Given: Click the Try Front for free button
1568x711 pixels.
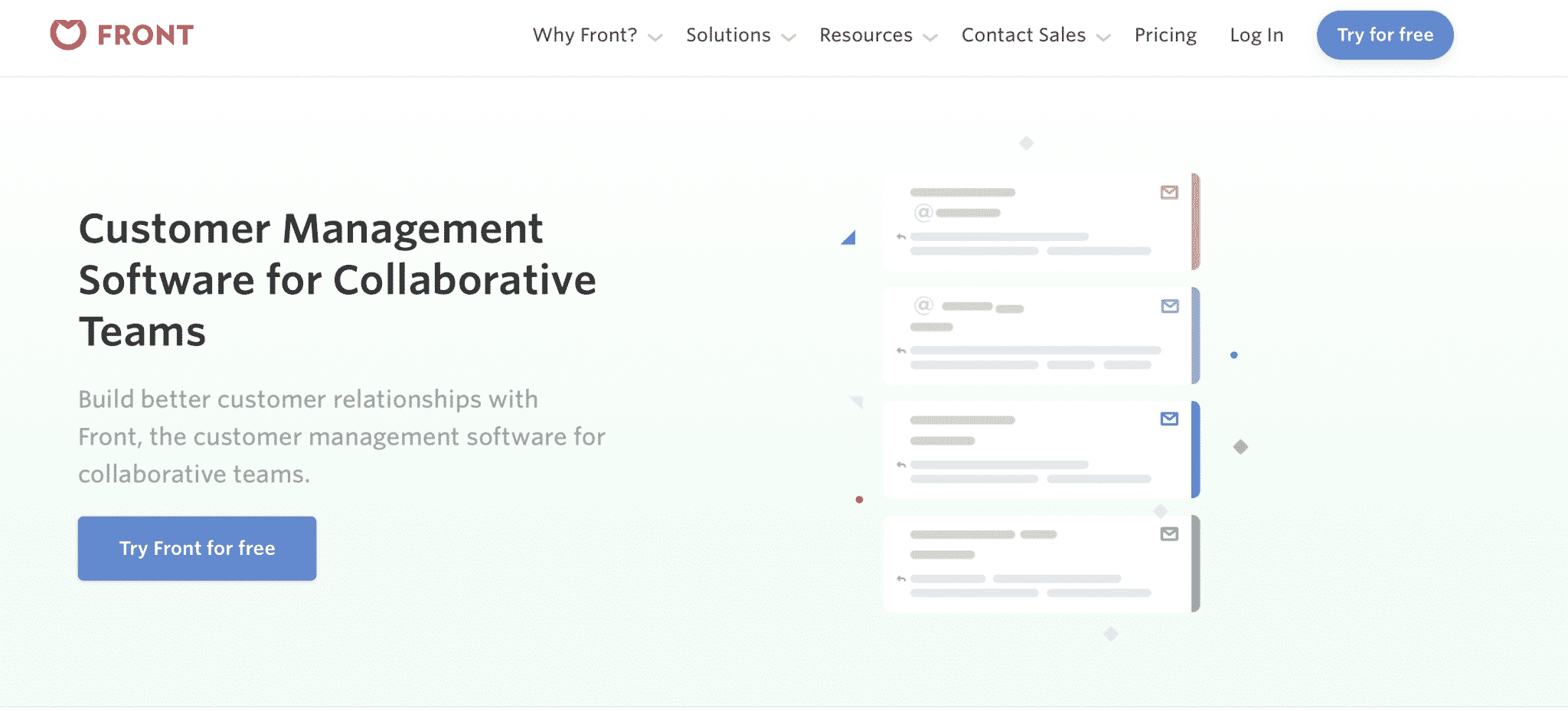Looking at the screenshot, I should tap(197, 548).
